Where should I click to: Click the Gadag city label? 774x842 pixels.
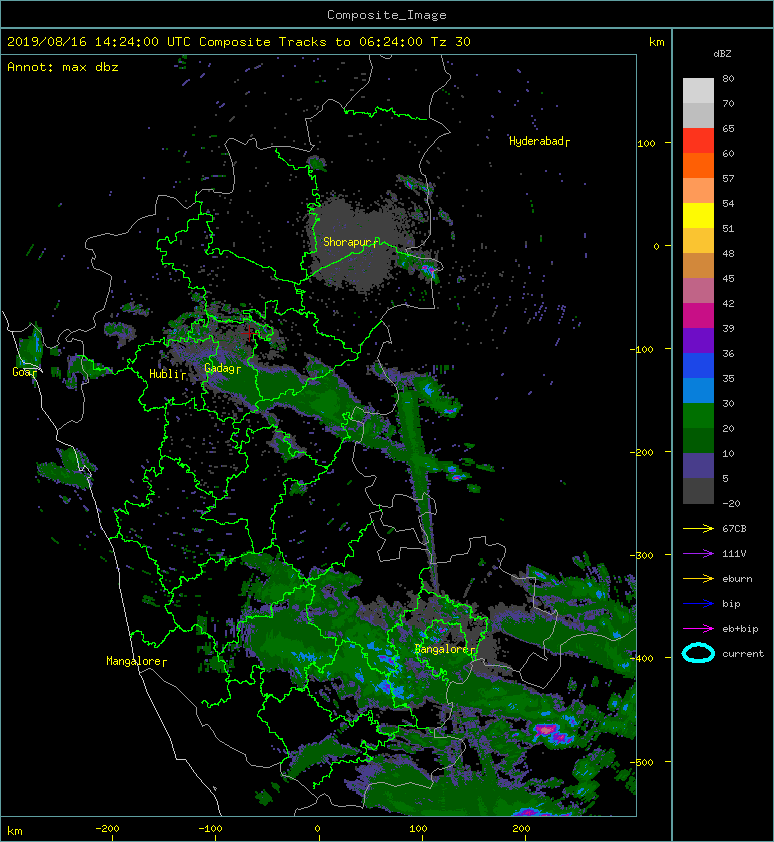point(222,368)
